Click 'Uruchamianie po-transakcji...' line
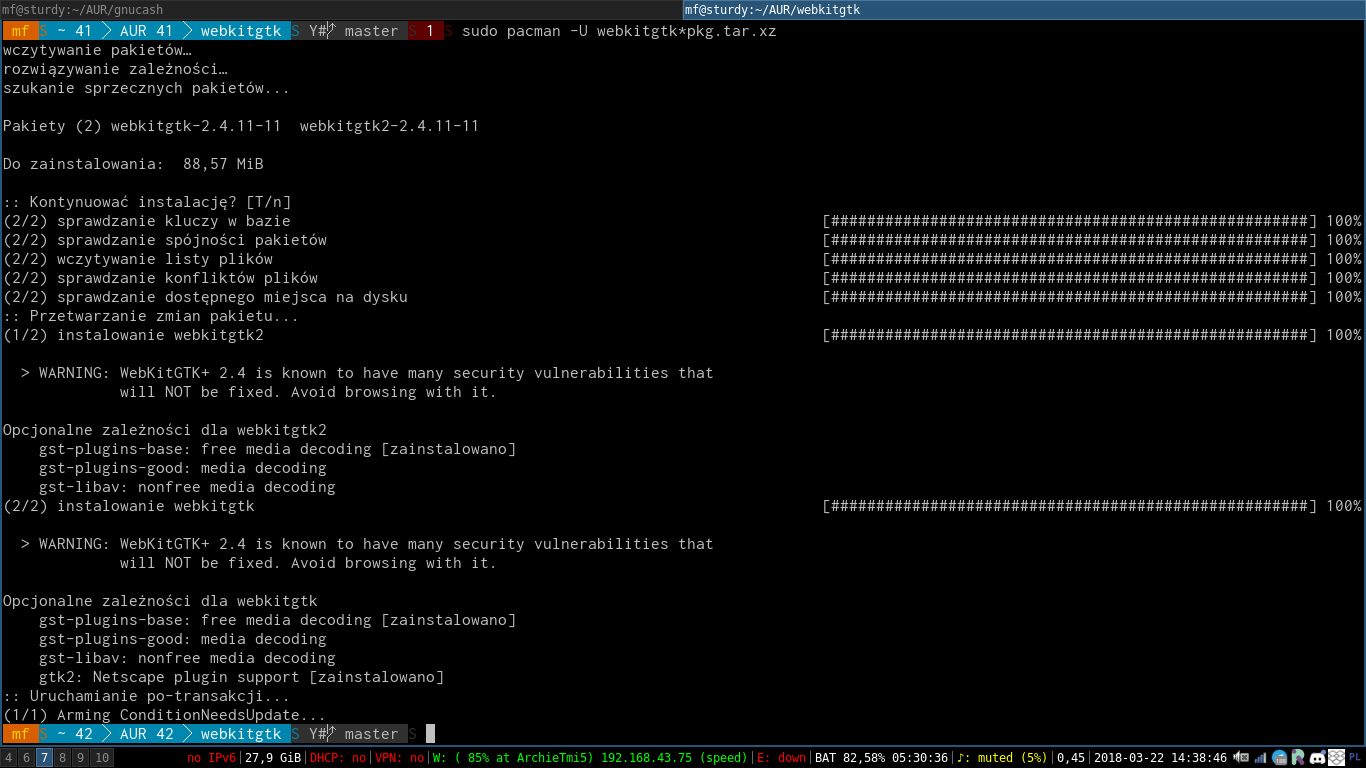Screen dimensions: 1366x768 click(x=147, y=696)
